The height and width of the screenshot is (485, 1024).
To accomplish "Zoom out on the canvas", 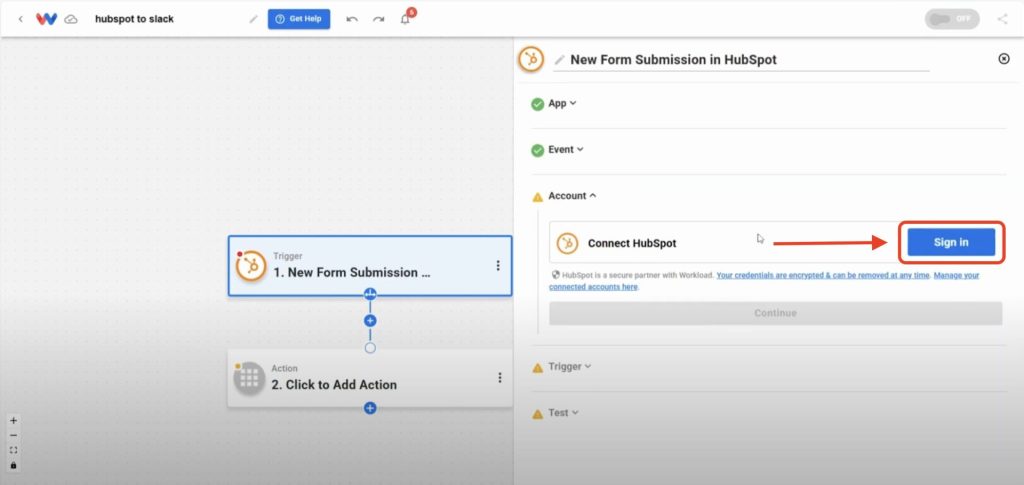I will pos(14,435).
